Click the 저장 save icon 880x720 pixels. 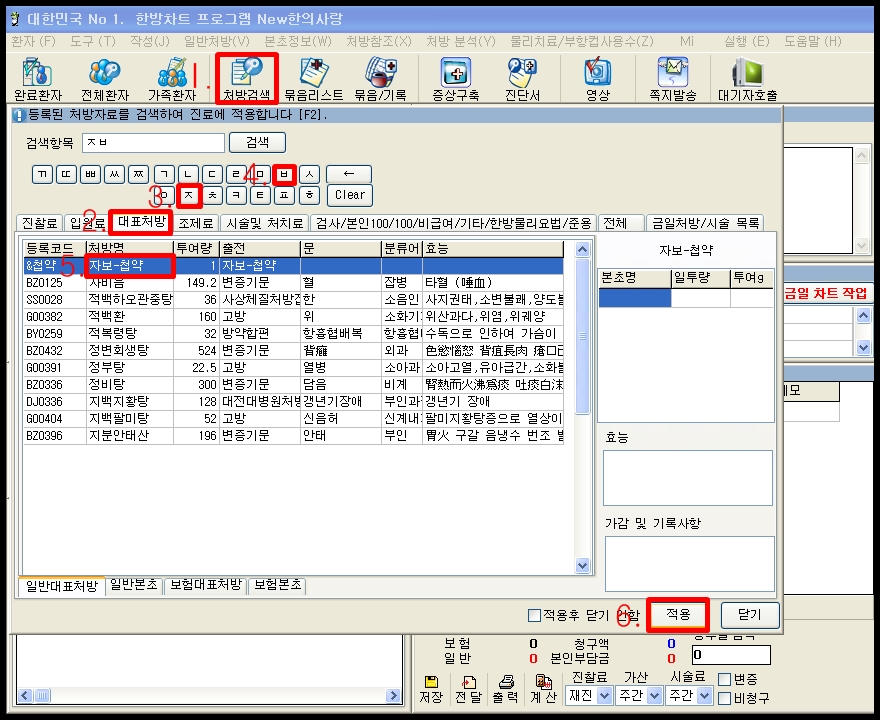pyautogui.click(x=431, y=688)
